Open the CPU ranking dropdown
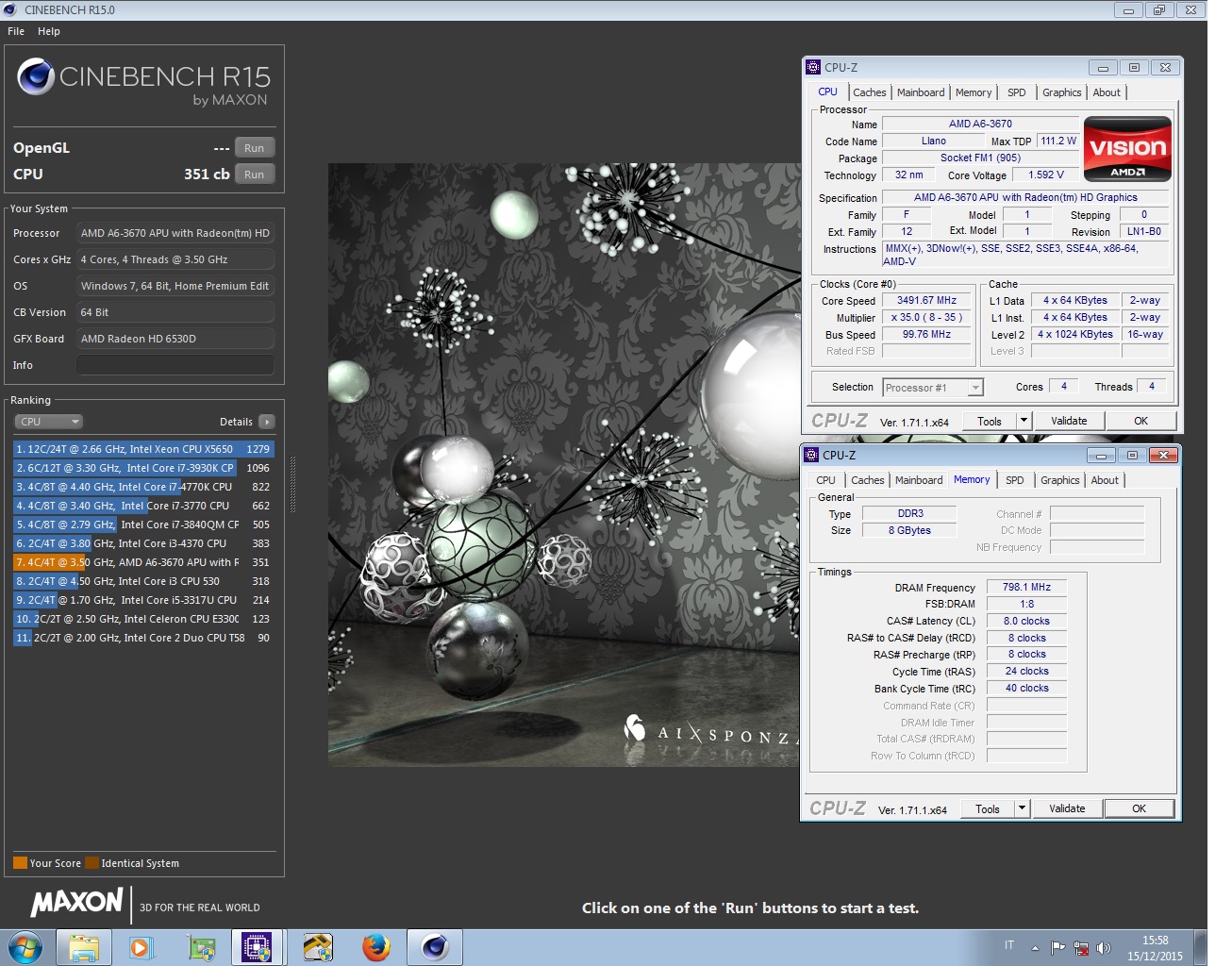This screenshot has width=1232, height=966. tap(48, 422)
